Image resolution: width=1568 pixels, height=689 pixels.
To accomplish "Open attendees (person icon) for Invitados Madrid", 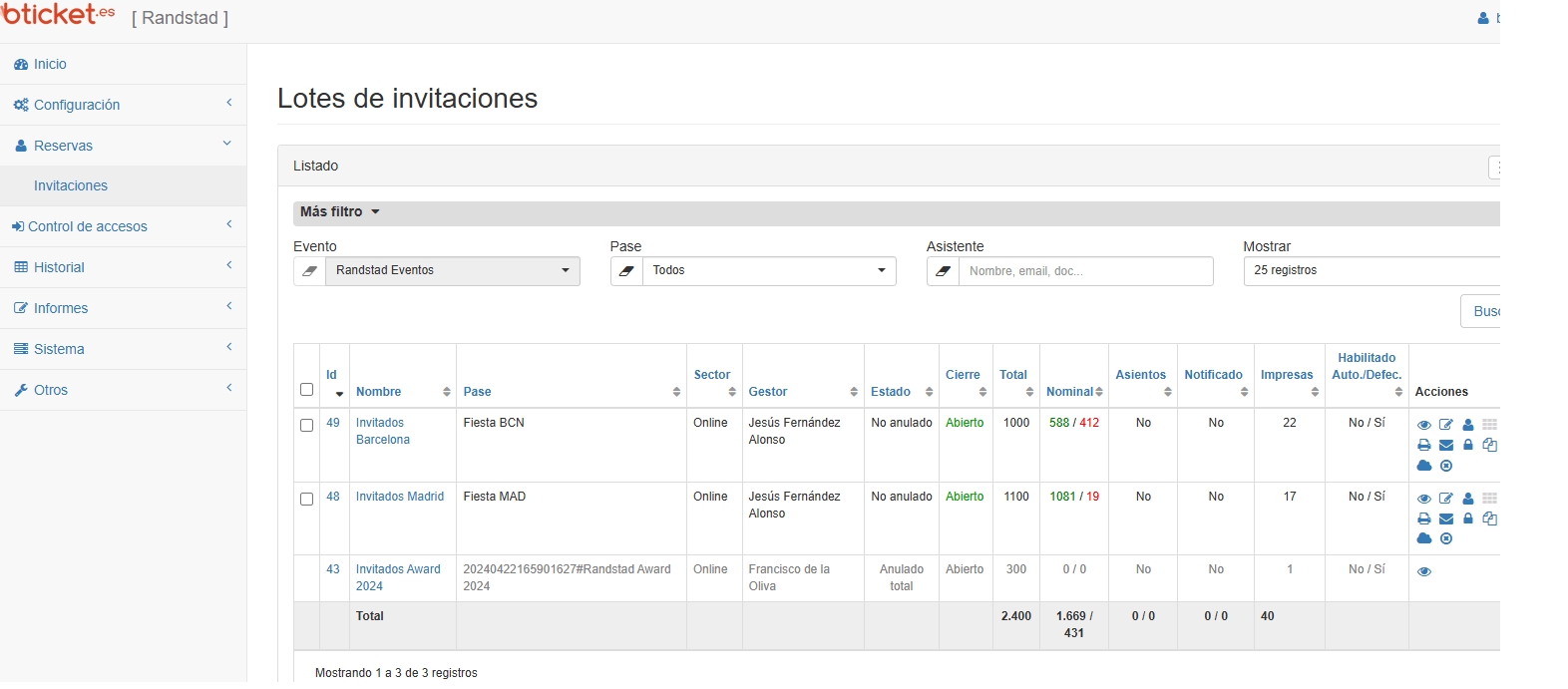I will point(1468,499).
